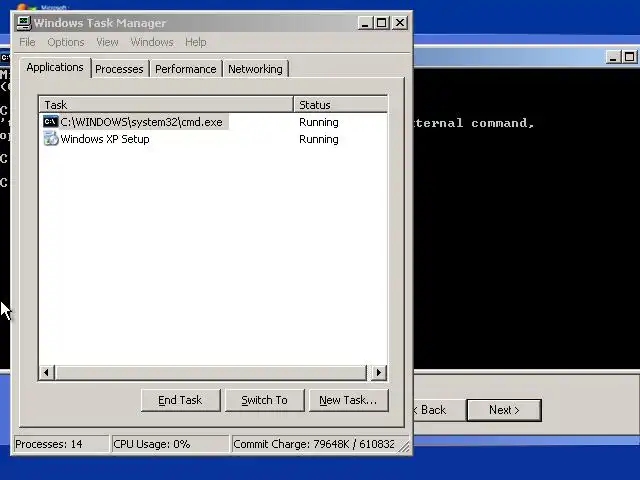640x480 pixels.
Task: Click the Task Manager resize grip corner
Action: click(404, 447)
